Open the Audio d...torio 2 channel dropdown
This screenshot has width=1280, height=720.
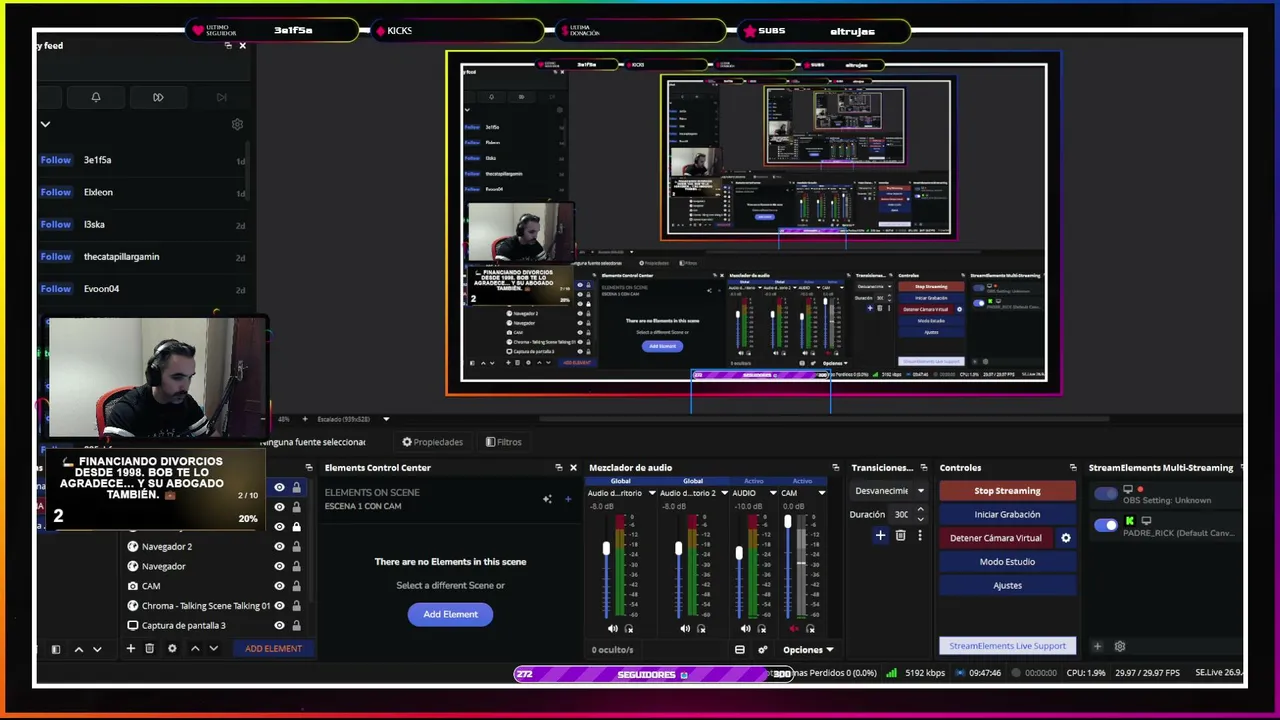(x=724, y=493)
